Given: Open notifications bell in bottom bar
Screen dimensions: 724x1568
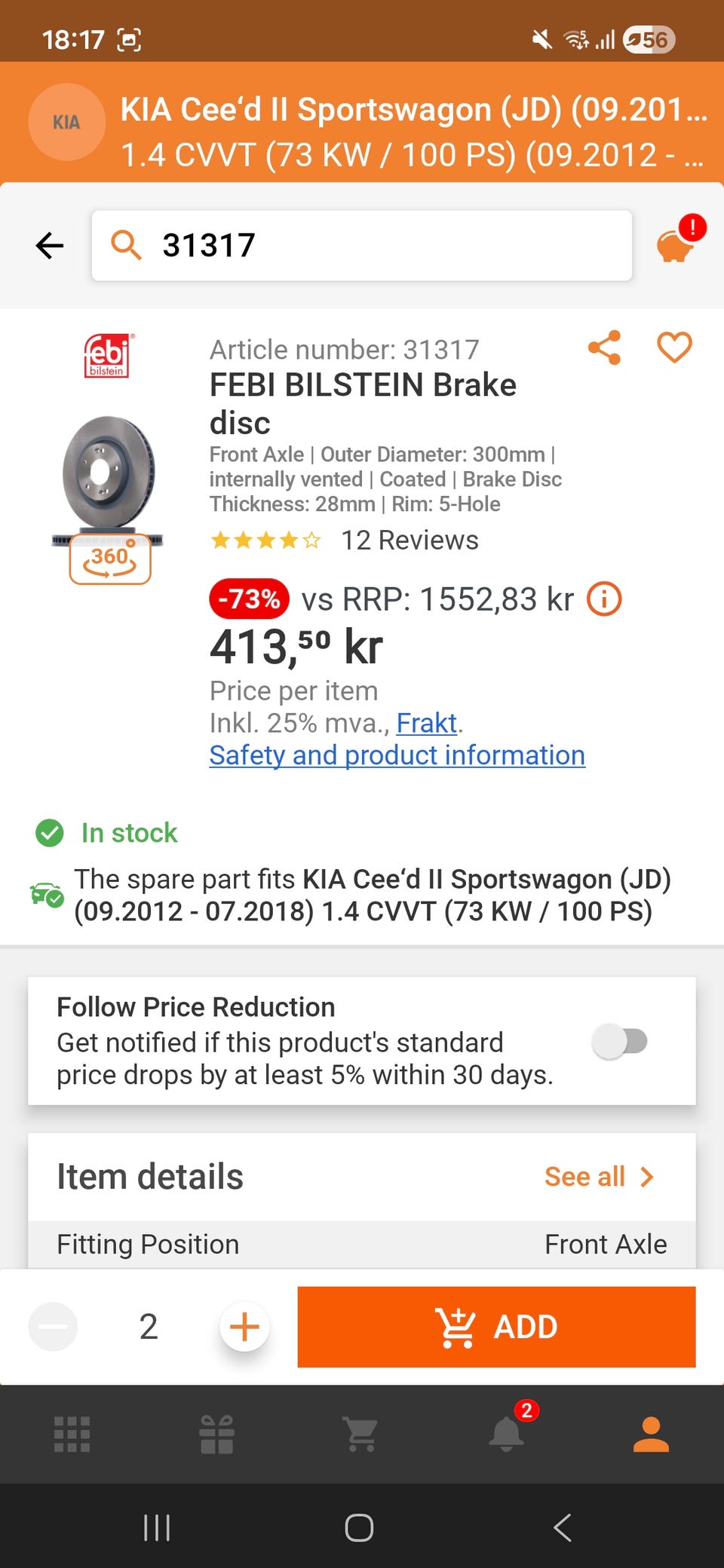Looking at the screenshot, I should point(507,1434).
